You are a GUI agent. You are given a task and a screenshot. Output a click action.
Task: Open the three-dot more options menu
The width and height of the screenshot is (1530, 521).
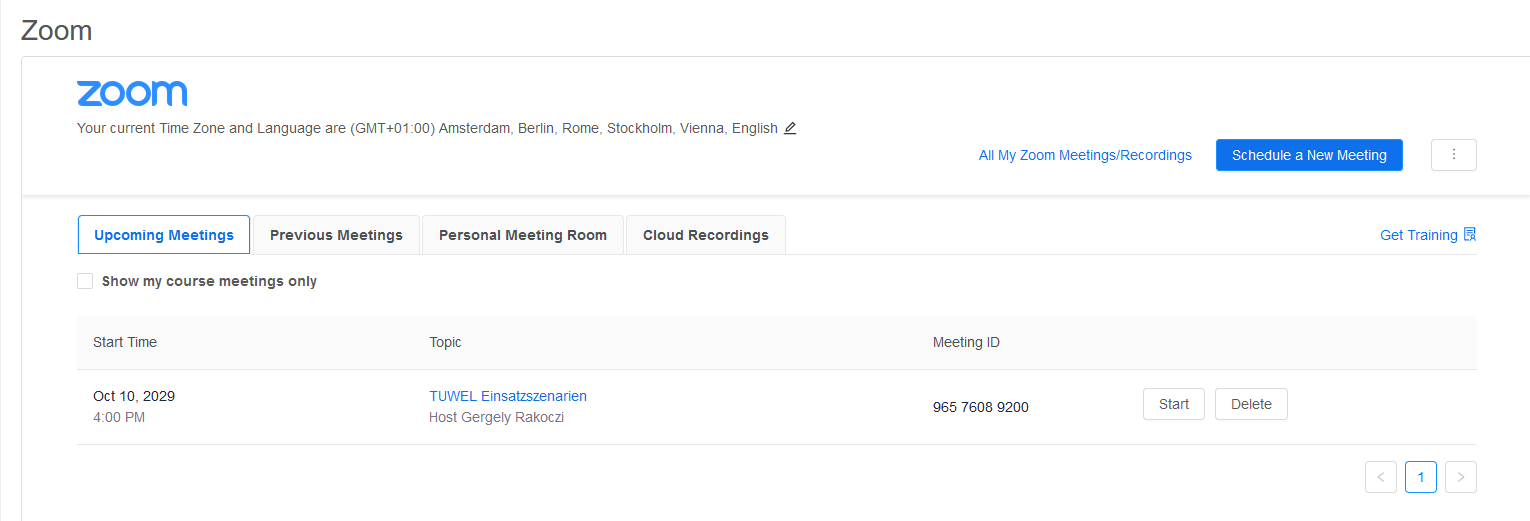pyautogui.click(x=1454, y=155)
